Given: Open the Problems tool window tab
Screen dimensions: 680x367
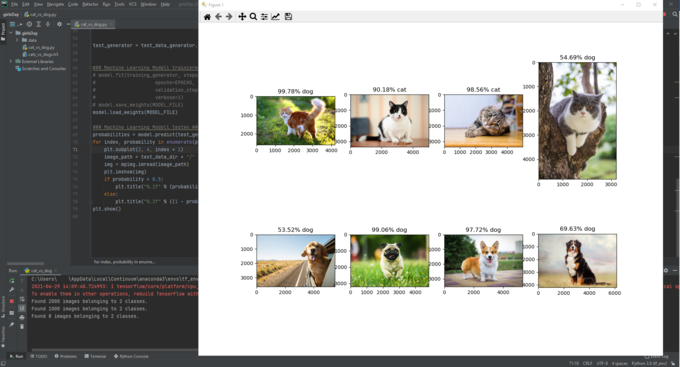Looking at the screenshot, I should tap(66, 357).
